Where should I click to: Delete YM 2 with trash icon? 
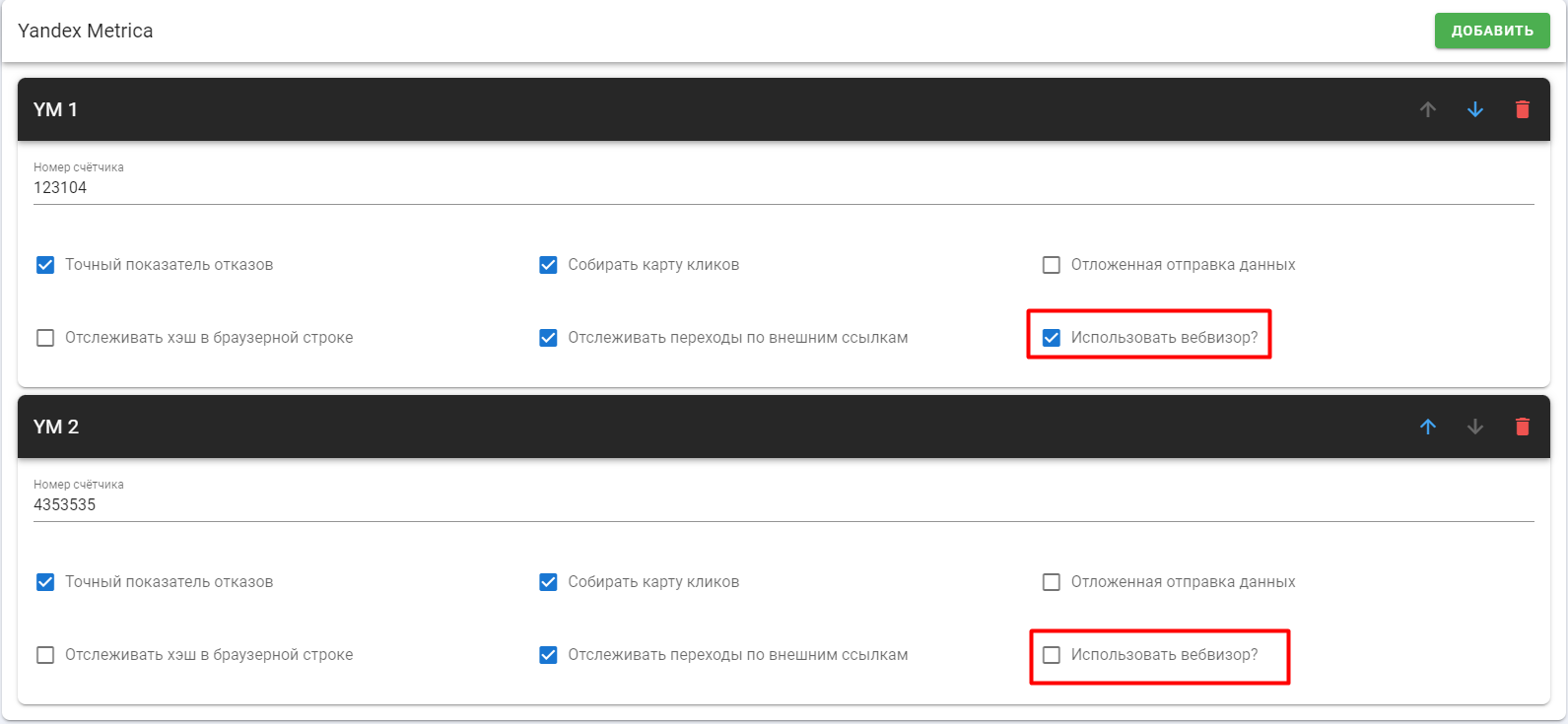pos(1523,427)
